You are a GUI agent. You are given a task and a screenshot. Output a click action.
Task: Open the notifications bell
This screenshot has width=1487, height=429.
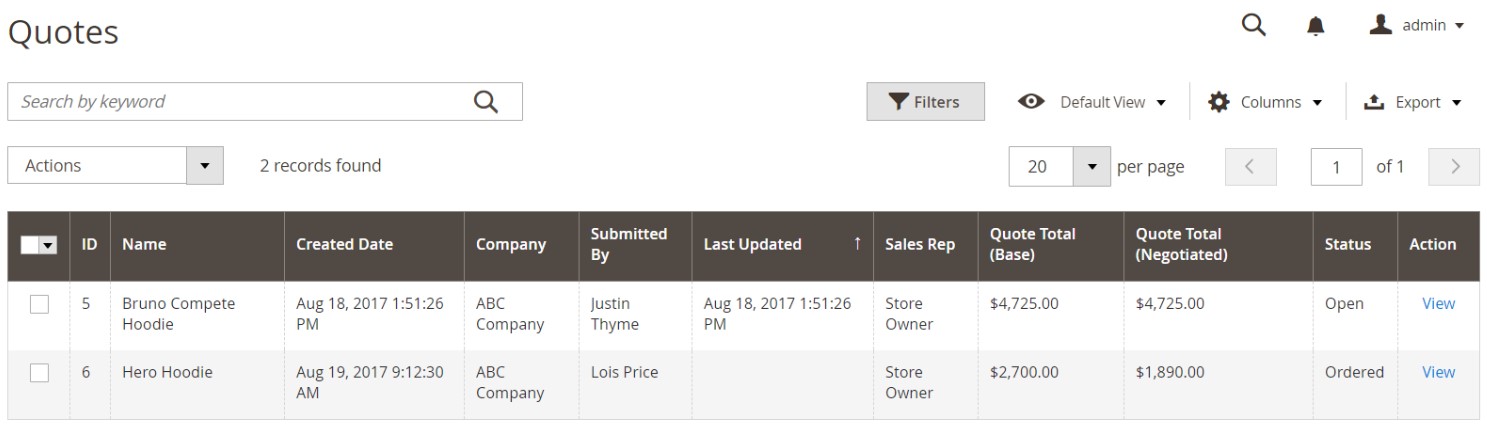point(1316,27)
